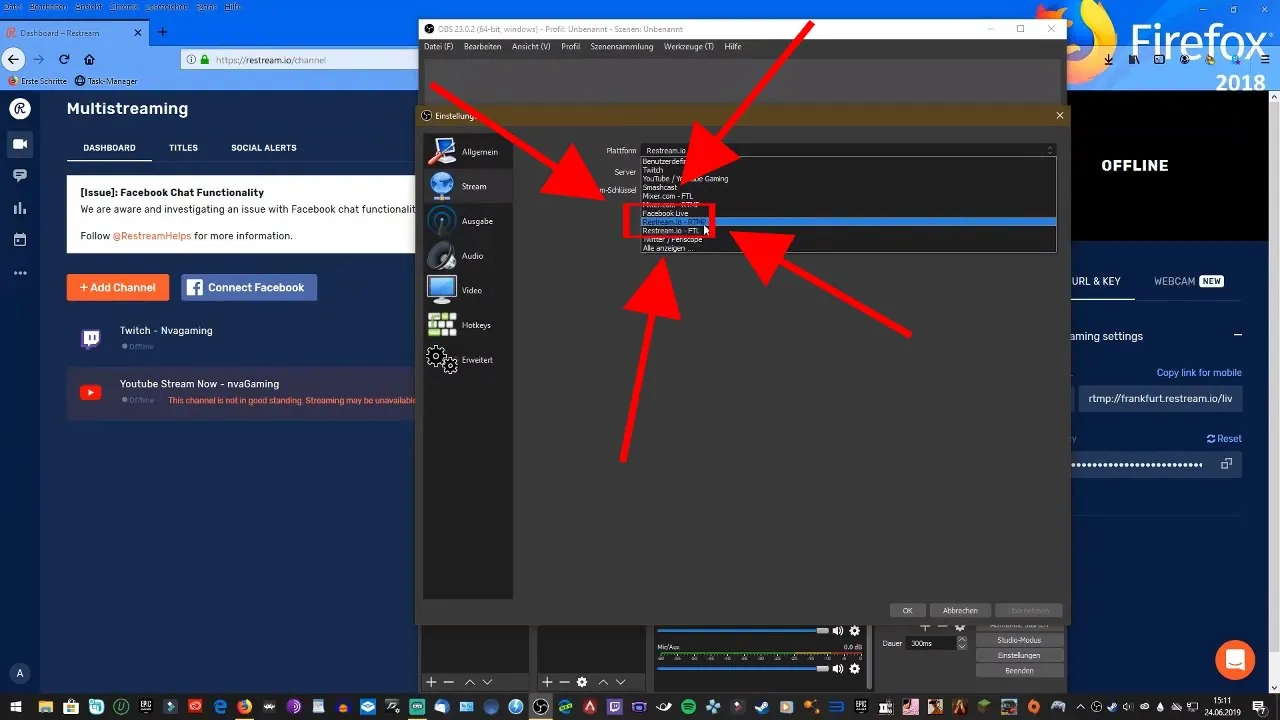Open the Windows Start menu
Viewport: 1280px width, 720px height.
point(15,706)
